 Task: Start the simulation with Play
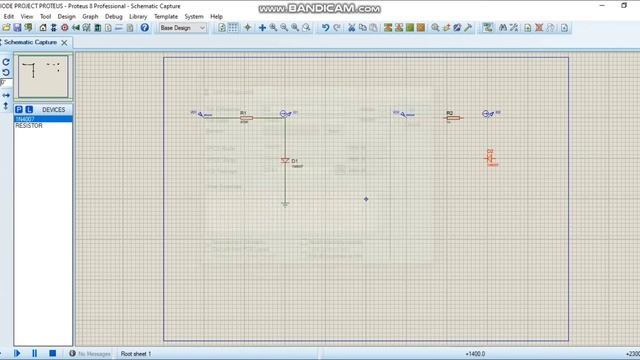point(17,353)
